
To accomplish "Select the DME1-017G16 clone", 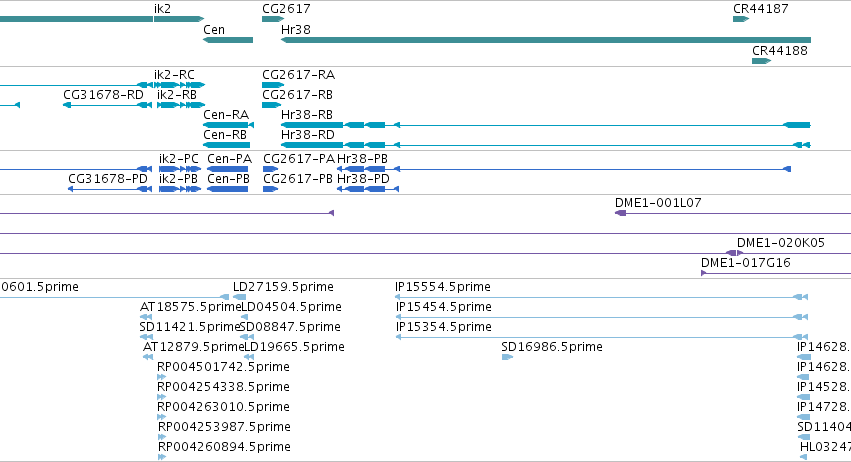I will 776,273.
